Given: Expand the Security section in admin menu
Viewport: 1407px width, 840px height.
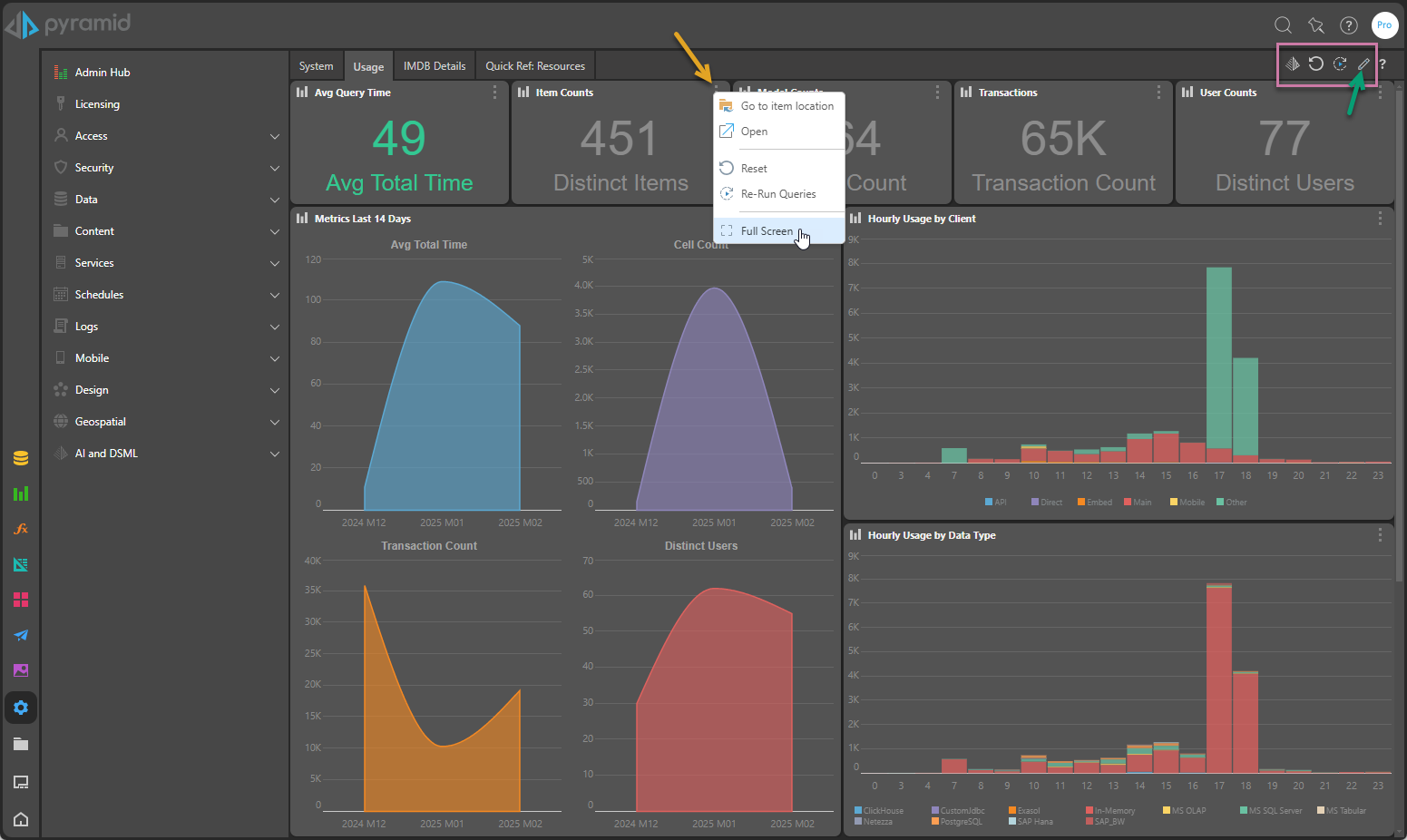Looking at the screenshot, I should click(x=274, y=168).
